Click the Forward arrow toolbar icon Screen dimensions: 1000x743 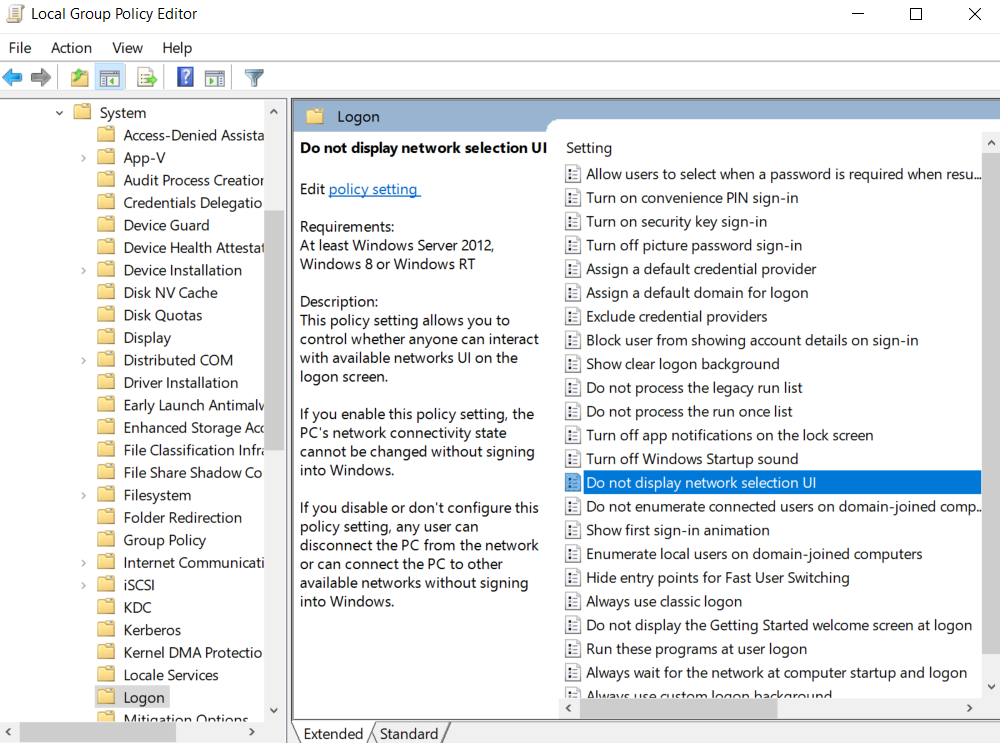(x=41, y=77)
